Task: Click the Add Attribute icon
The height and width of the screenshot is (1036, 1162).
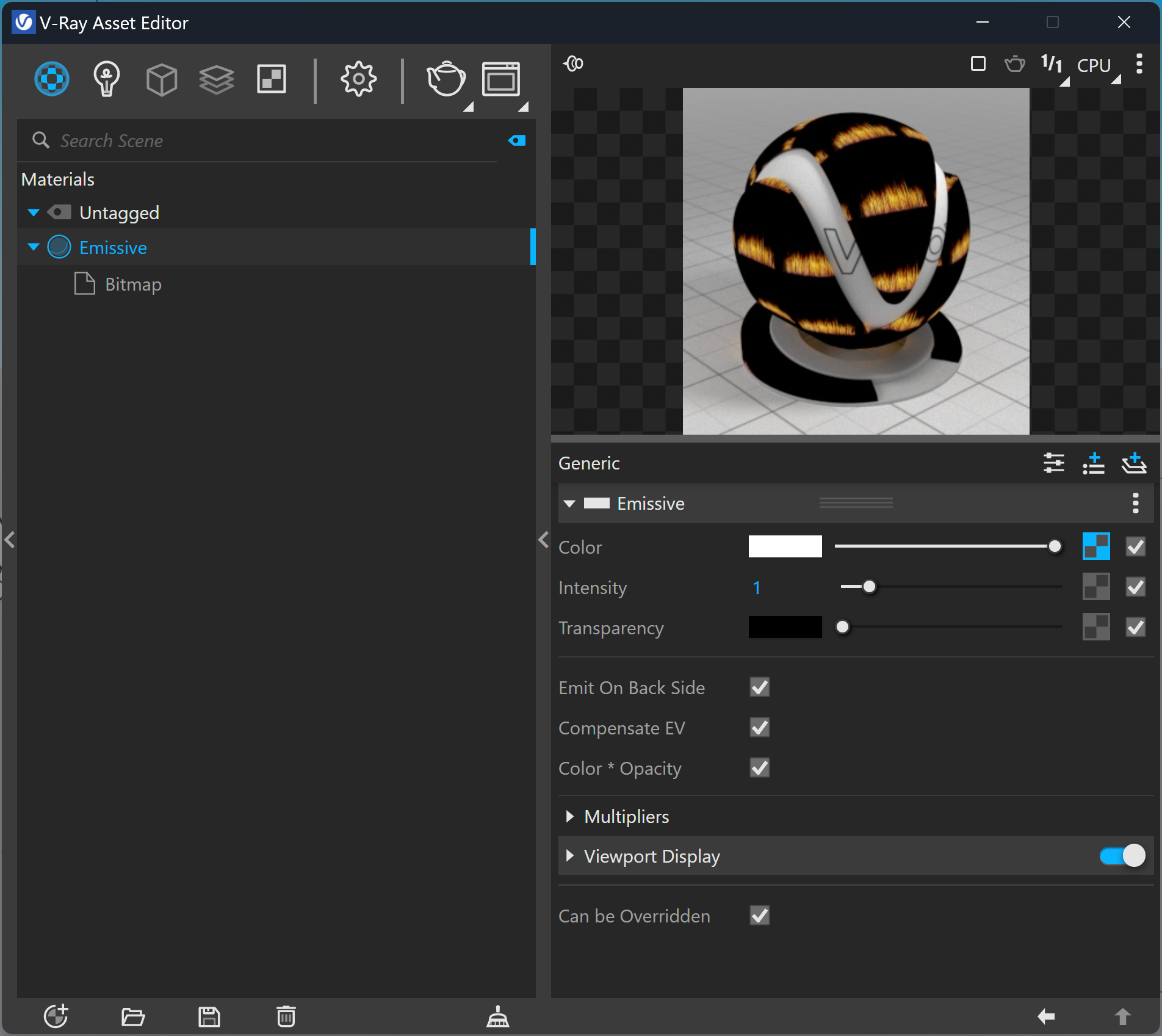Action: click(x=1094, y=463)
